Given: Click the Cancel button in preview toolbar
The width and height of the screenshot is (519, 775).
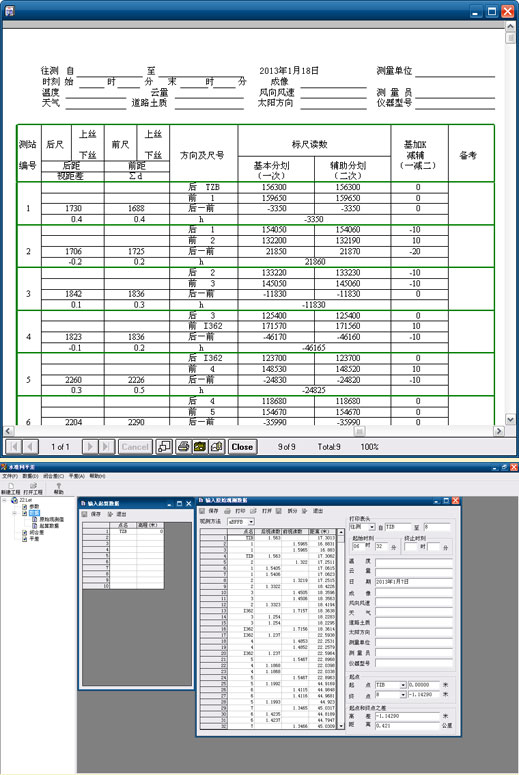Looking at the screenshot, I should click(135, 447).
